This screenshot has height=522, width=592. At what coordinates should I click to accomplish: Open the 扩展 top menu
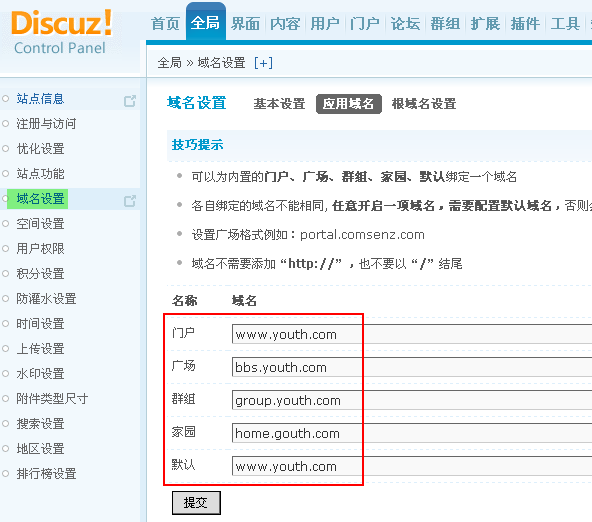tap(485, 23)
